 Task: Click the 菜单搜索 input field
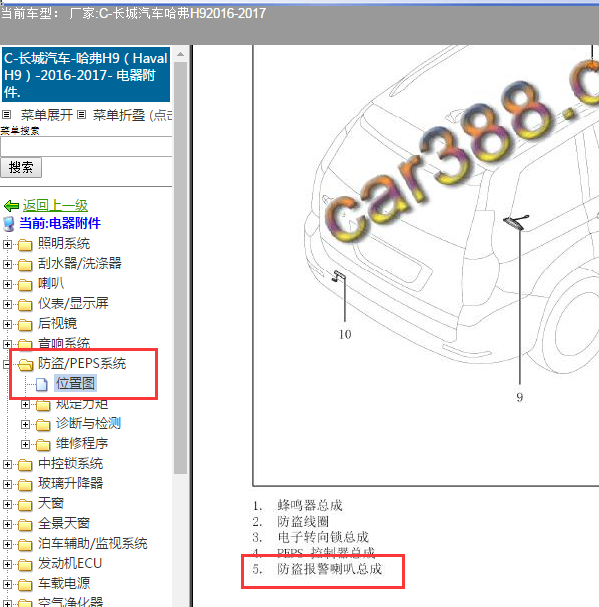pos(86,147)
